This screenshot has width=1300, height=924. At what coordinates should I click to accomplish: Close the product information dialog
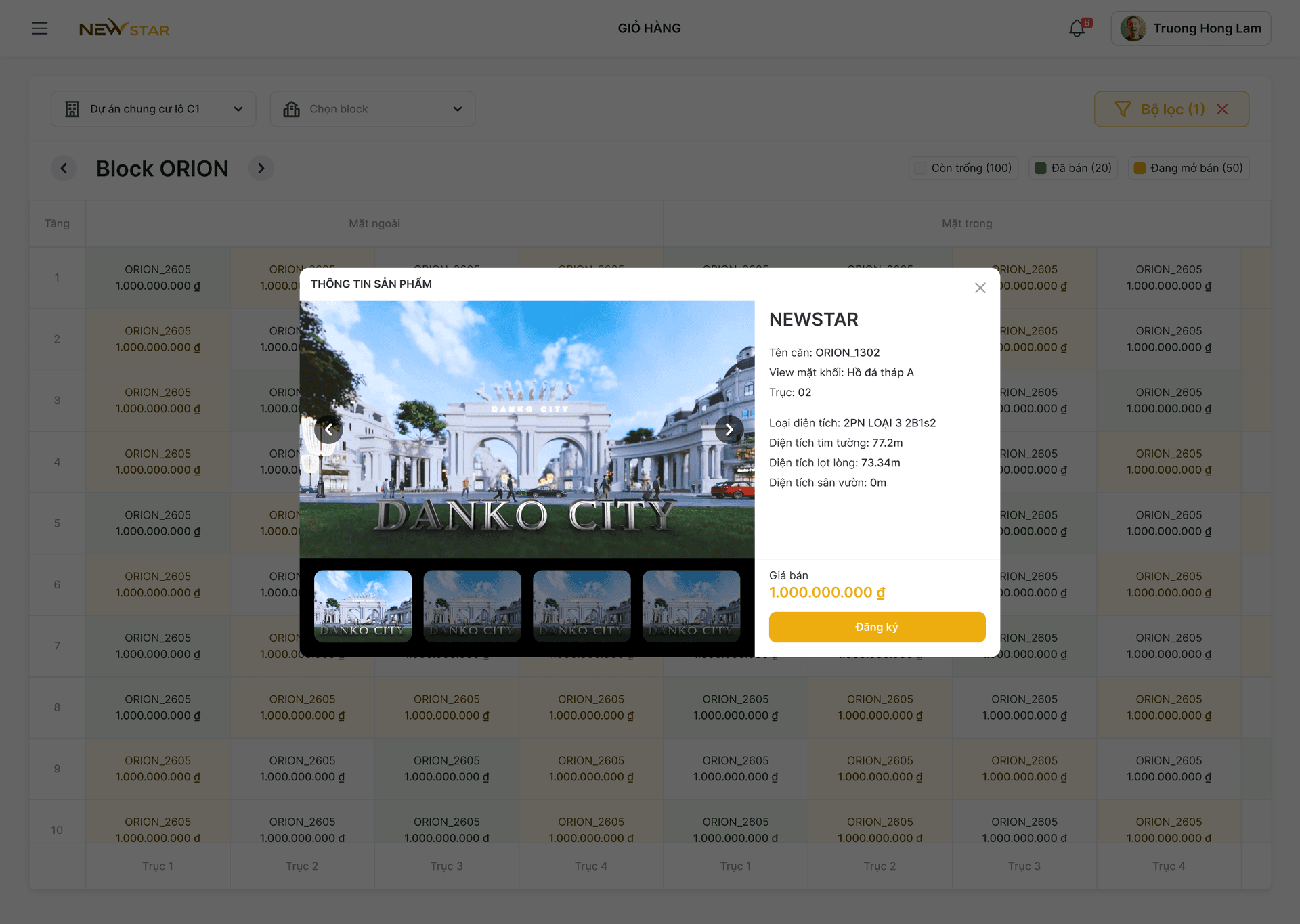[x=980, y=288]
